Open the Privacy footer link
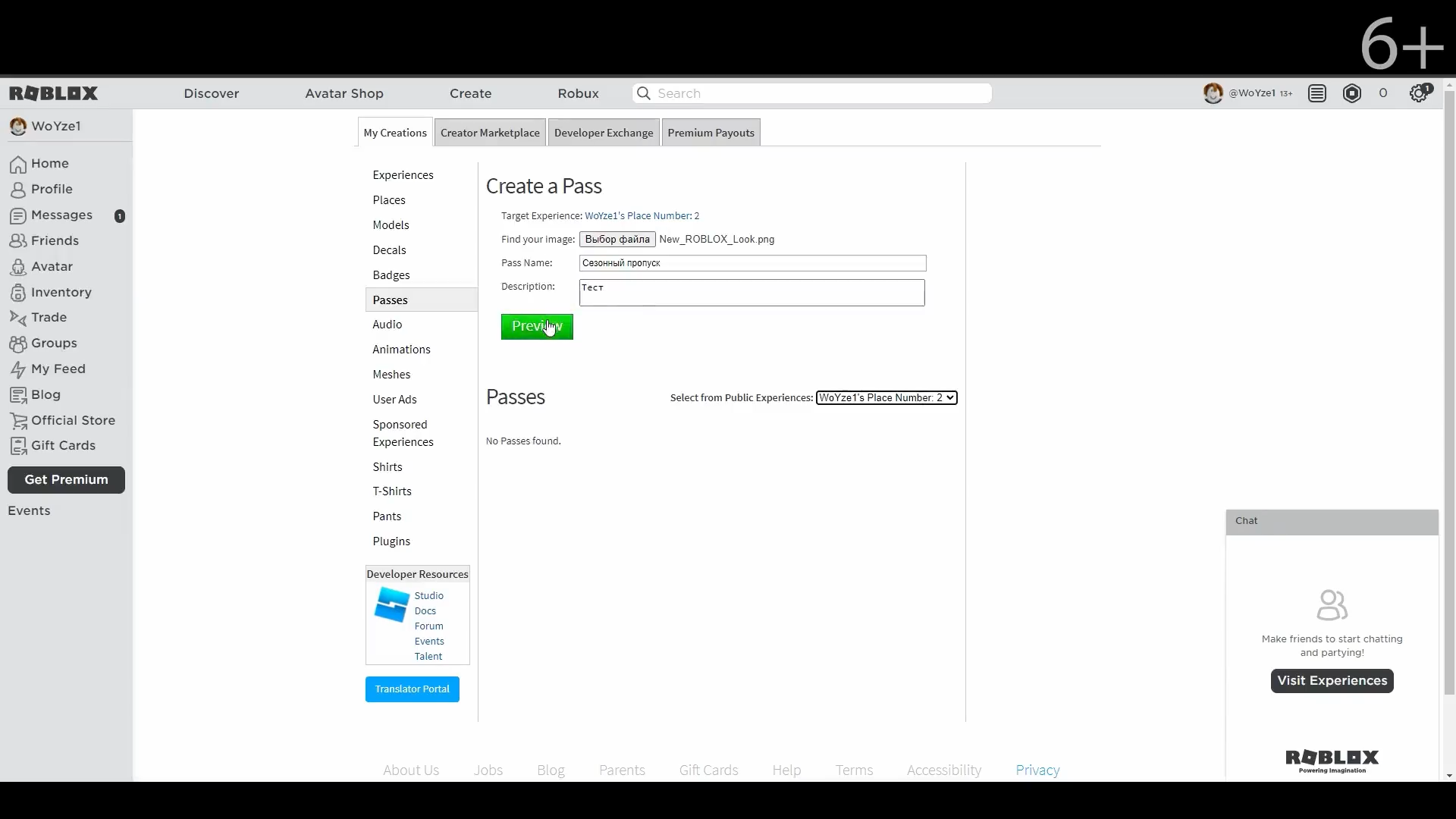1456x819 pixels. click(1038, 770)
